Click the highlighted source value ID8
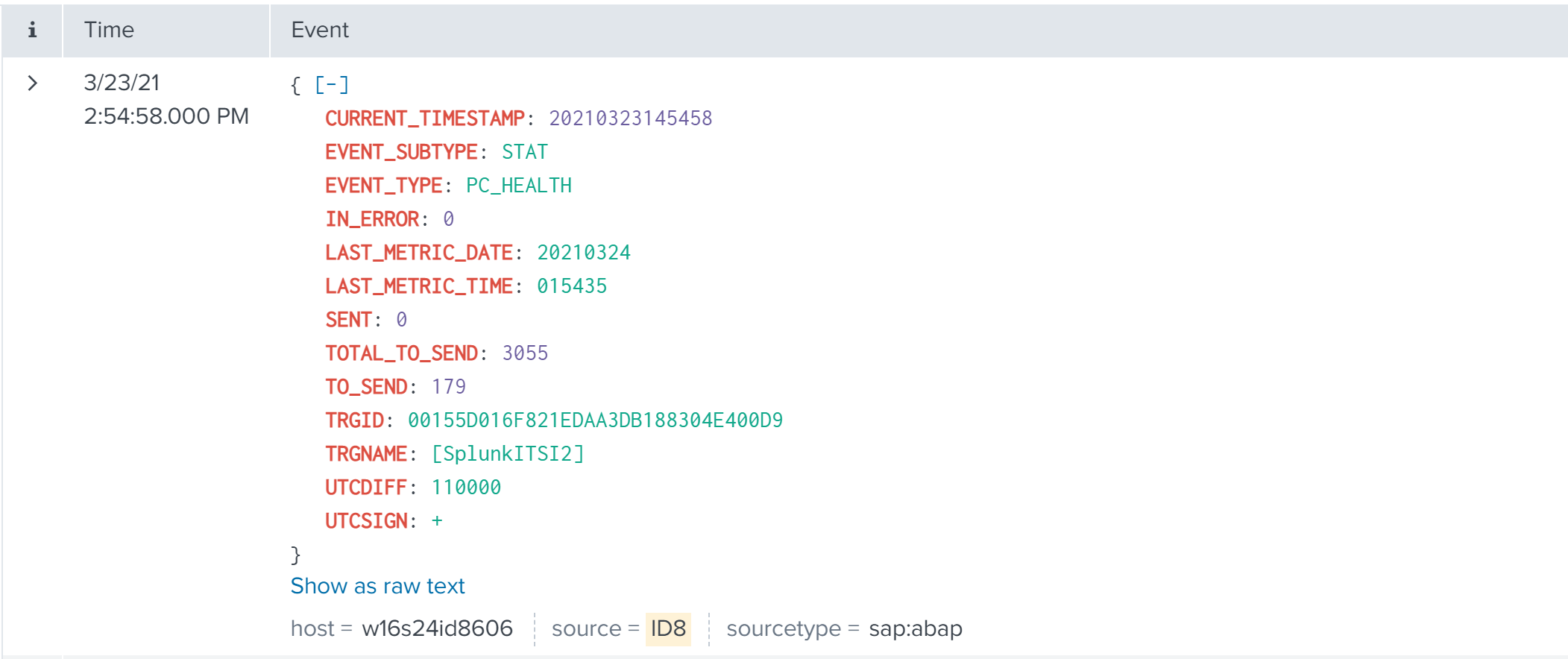Viewport: 1568px width, 659px height. coord(667,628)
